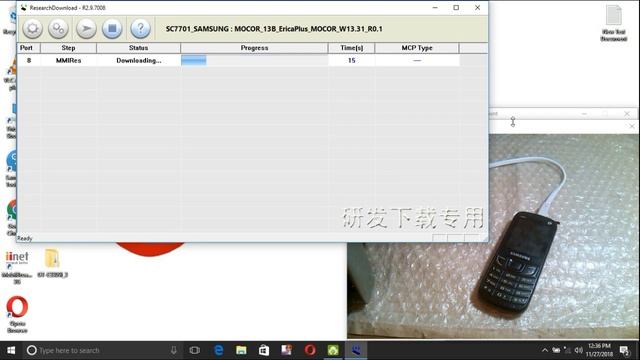This screenshot has height=360, width=640.
Task: Open the volume tray icon
Action: (579, 350)
